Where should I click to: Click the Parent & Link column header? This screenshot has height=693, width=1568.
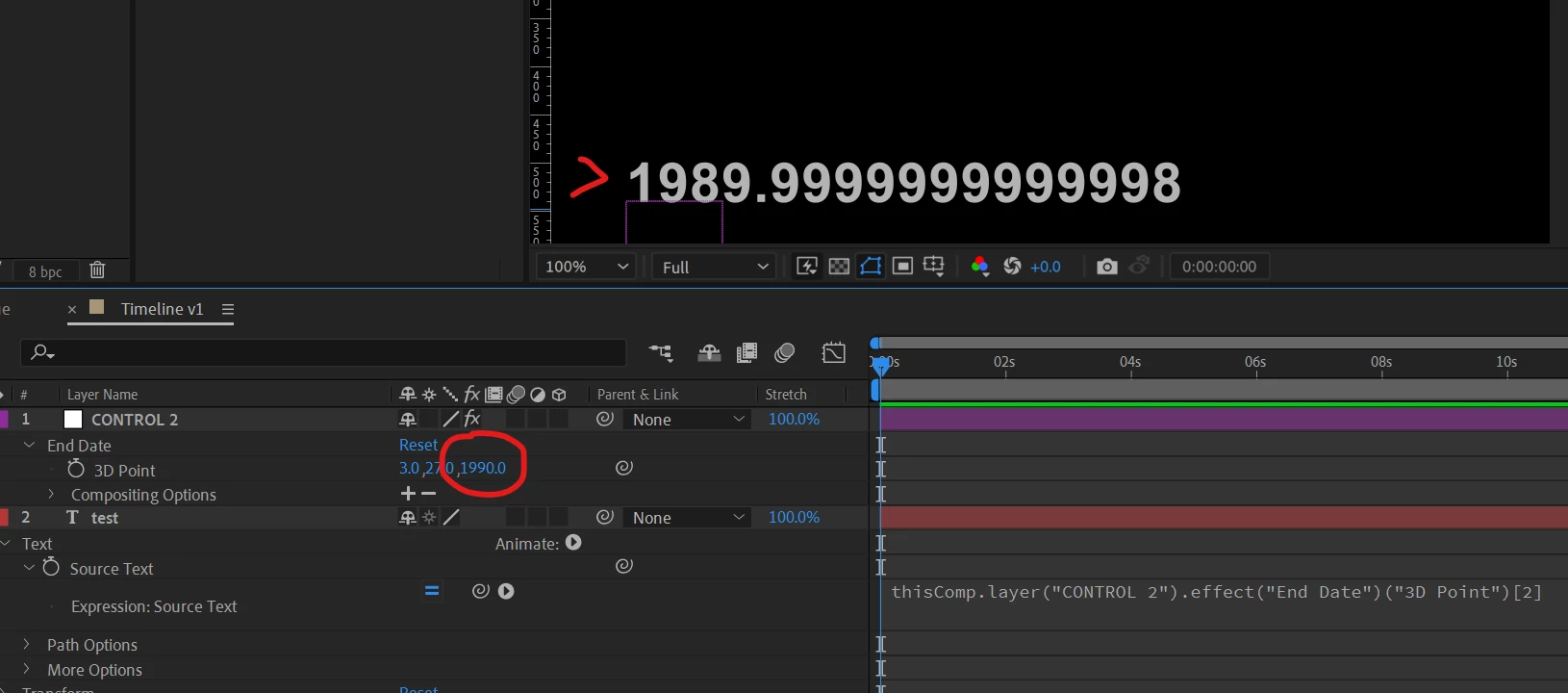[638, 395]
